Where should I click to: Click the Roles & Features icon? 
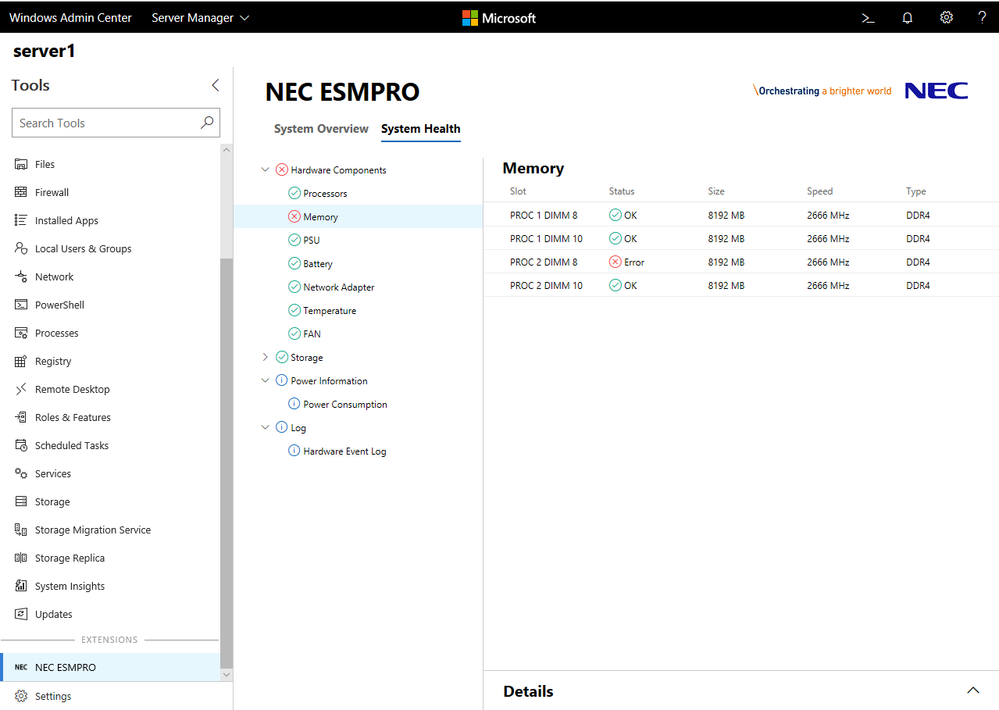(21, 417)
